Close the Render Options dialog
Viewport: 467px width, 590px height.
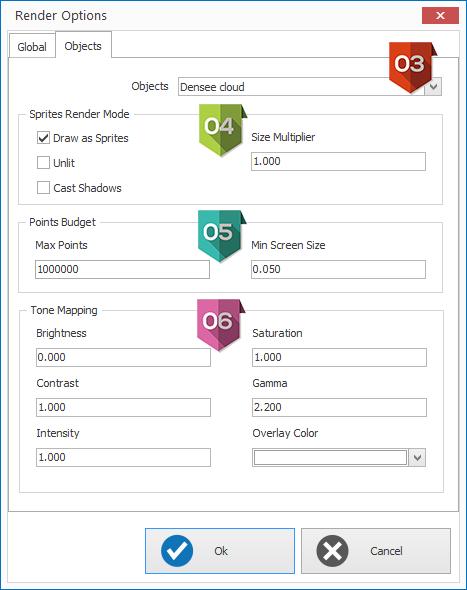click(440, 15)
